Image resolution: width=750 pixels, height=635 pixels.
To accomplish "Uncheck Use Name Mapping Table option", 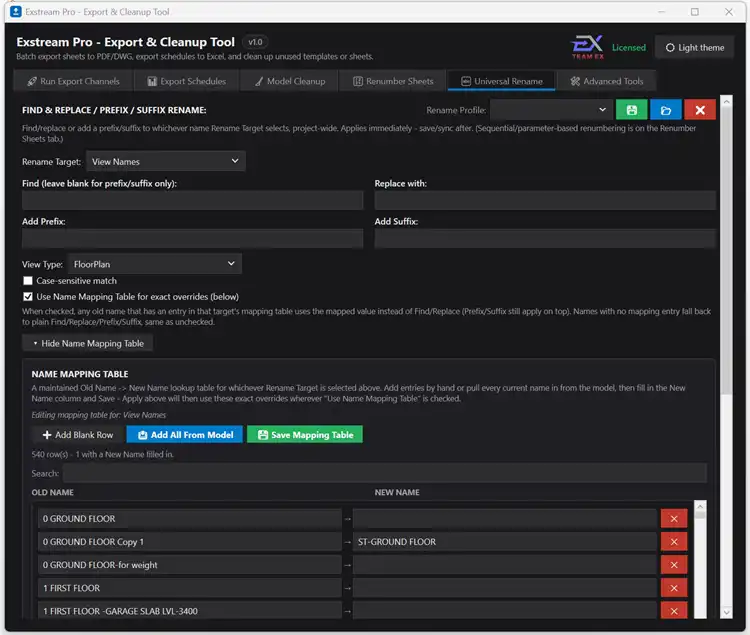I will pos(28,296).
